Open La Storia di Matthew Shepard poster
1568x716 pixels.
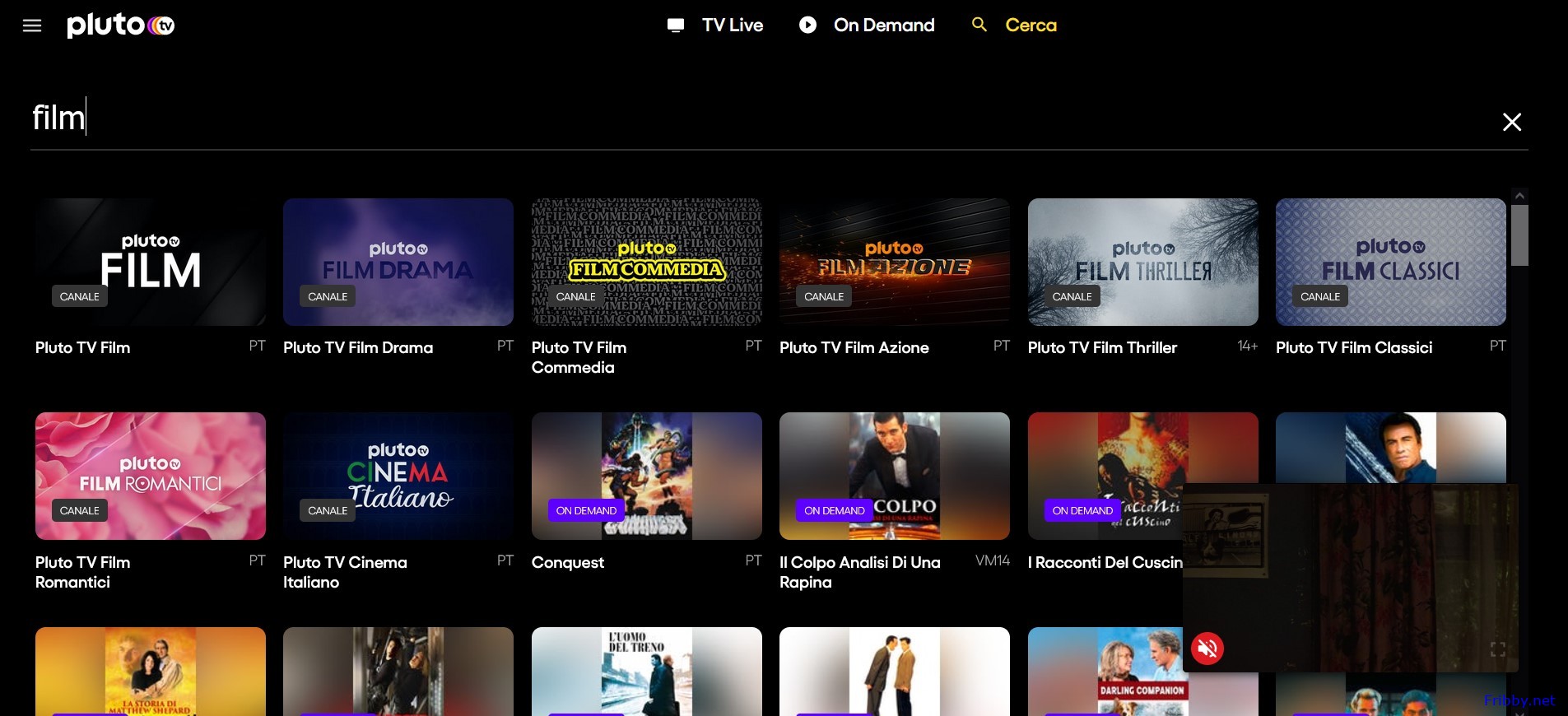point(151,672)
